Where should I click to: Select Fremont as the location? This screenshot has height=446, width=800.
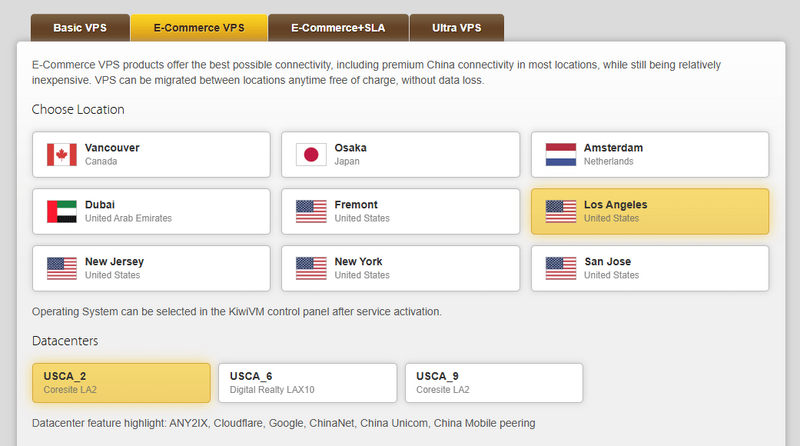(401, 211)
